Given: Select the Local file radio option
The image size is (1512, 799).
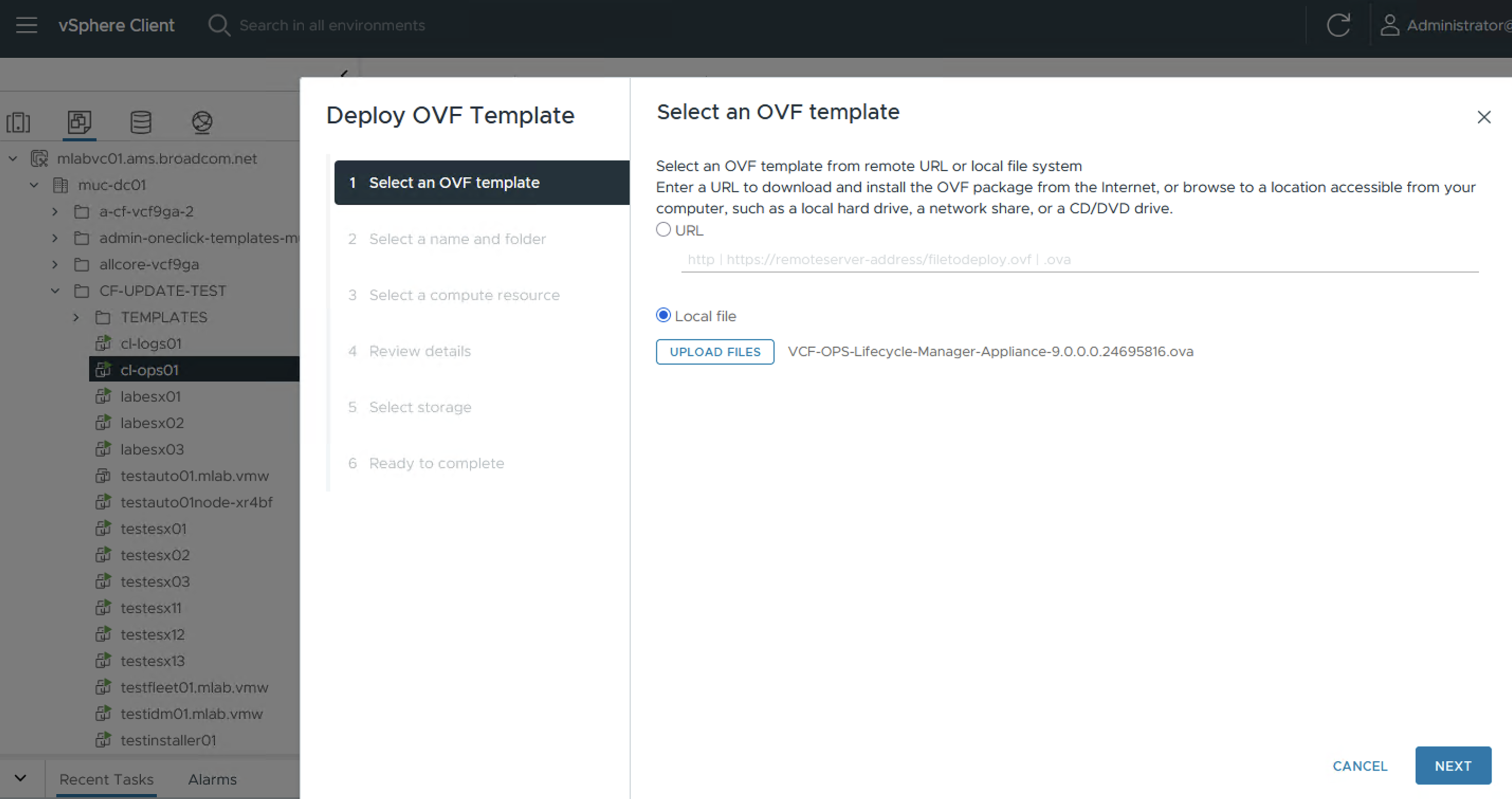Looking at the screenshot, I should coord(663,315).
